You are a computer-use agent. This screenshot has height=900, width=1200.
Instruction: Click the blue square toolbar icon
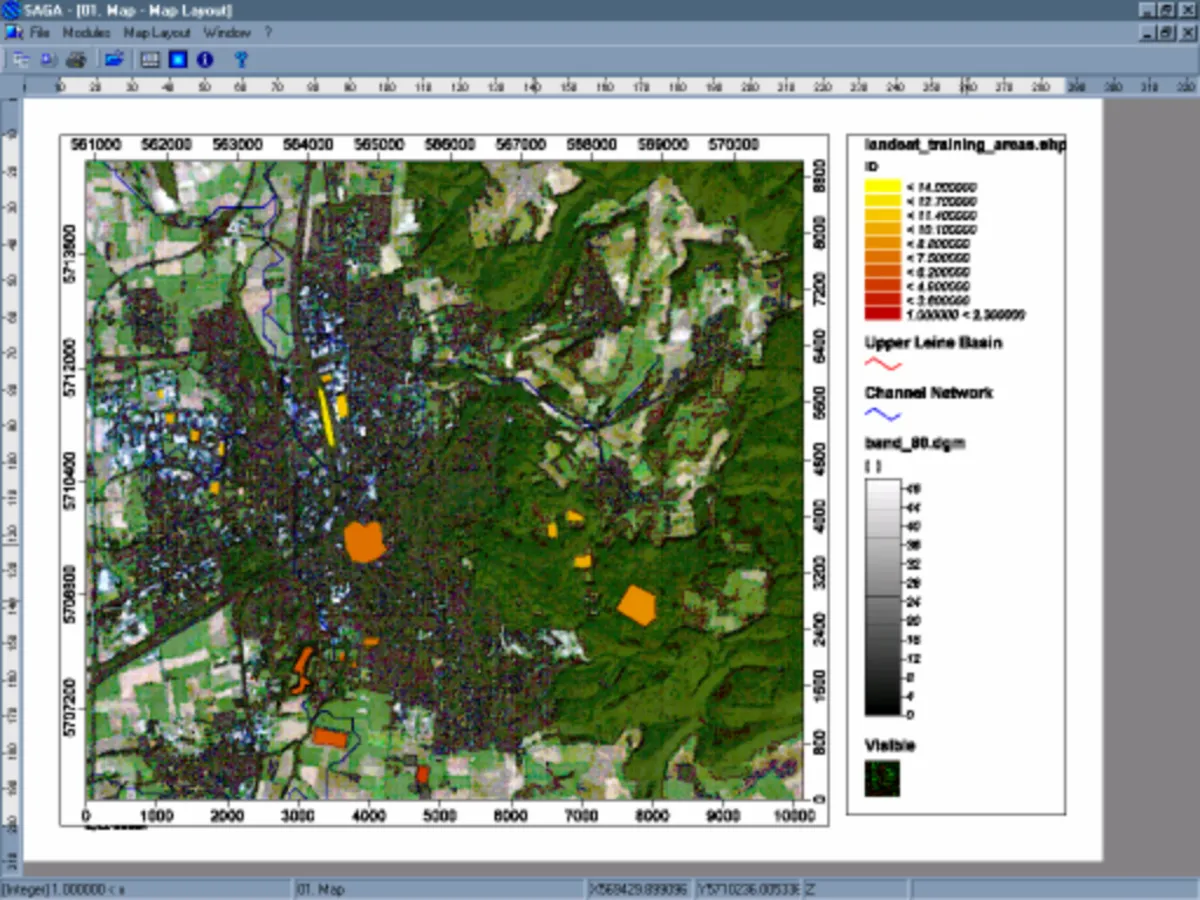[178, 60]
